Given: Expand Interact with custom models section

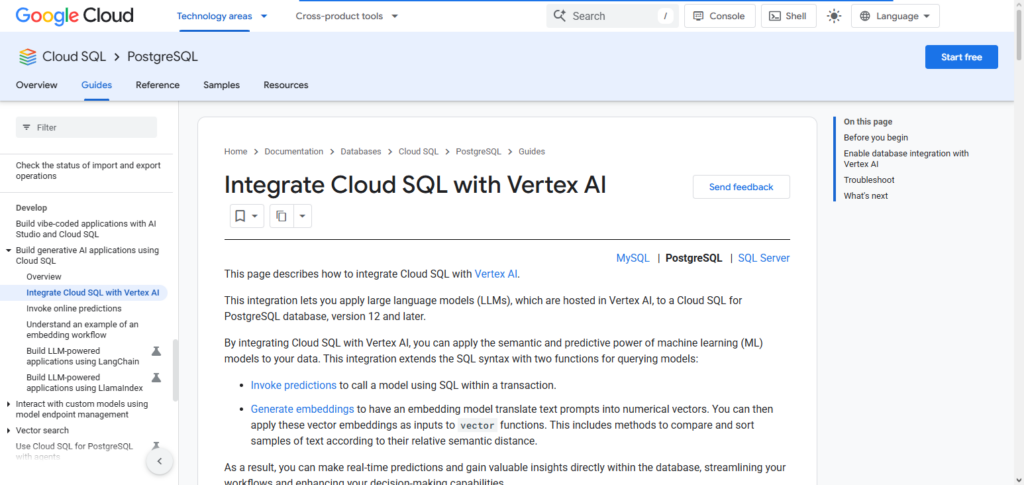Looking at the screenshot, I should (x=8, y=404).
